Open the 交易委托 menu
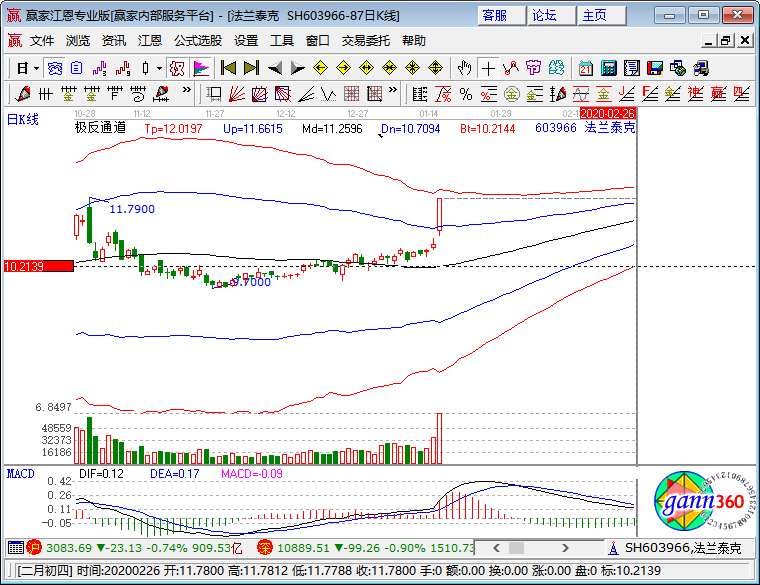Screen dimensions: 760x585 (365, 41)
